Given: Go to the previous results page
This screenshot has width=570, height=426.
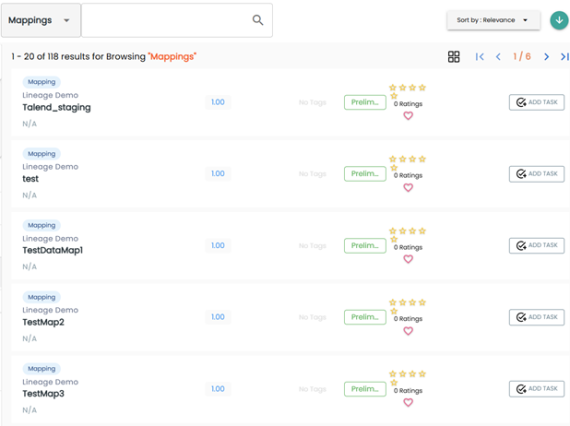Looking at the screenshot, I should (x=498, y=57).
